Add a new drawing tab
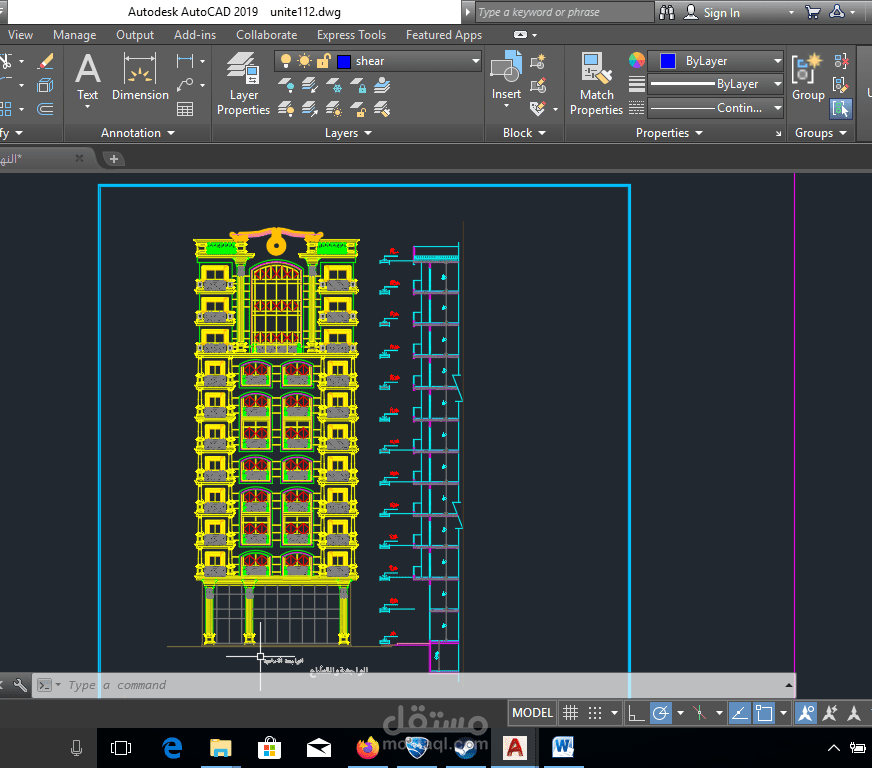This screenshot has width=872, height=768. [113, 159]
